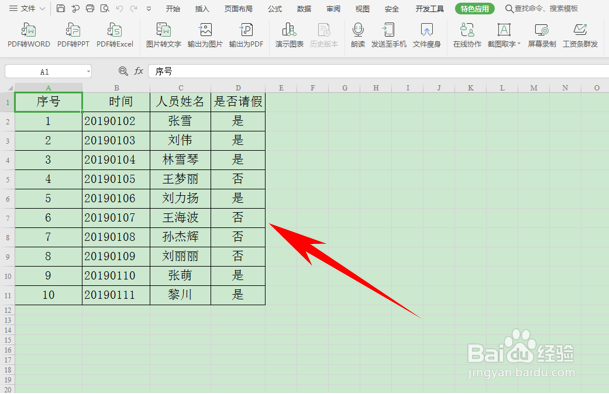Select the 特色应用 tab
609x394 pixels.
tap(475, 9)
